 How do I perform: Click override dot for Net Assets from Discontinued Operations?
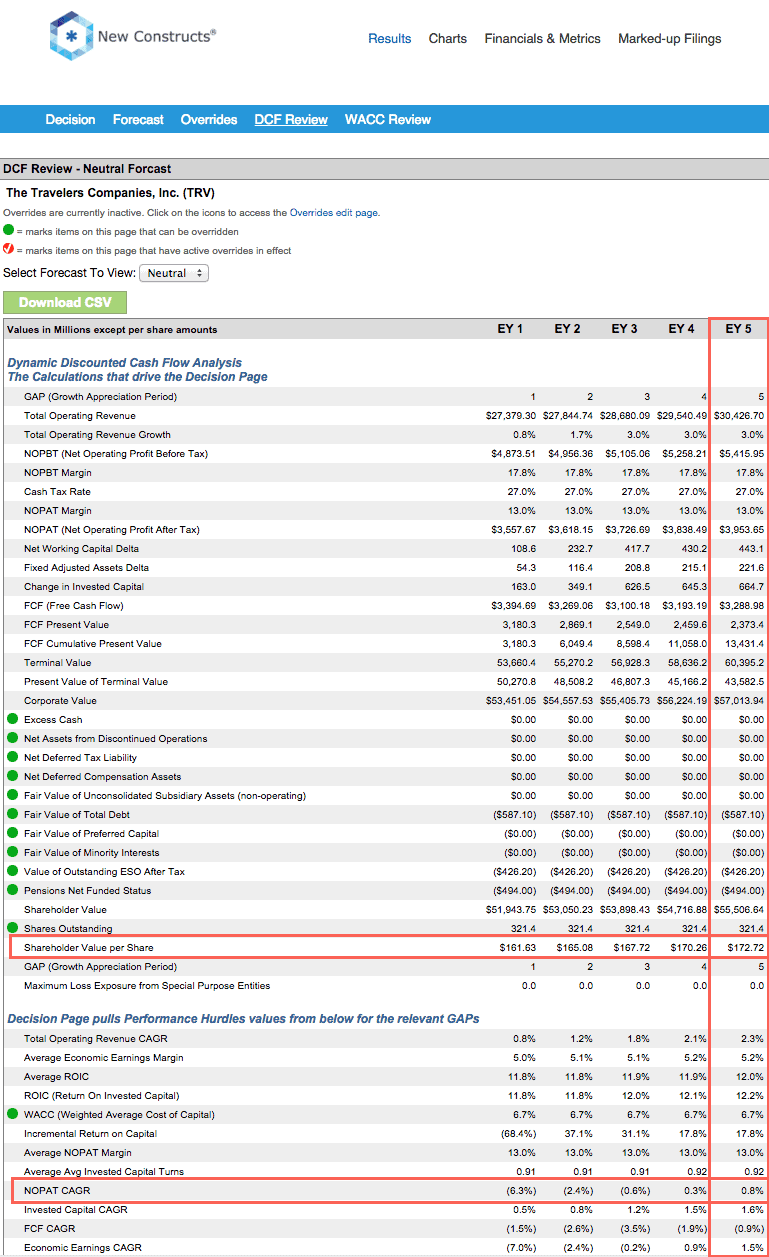pos(12,738)
